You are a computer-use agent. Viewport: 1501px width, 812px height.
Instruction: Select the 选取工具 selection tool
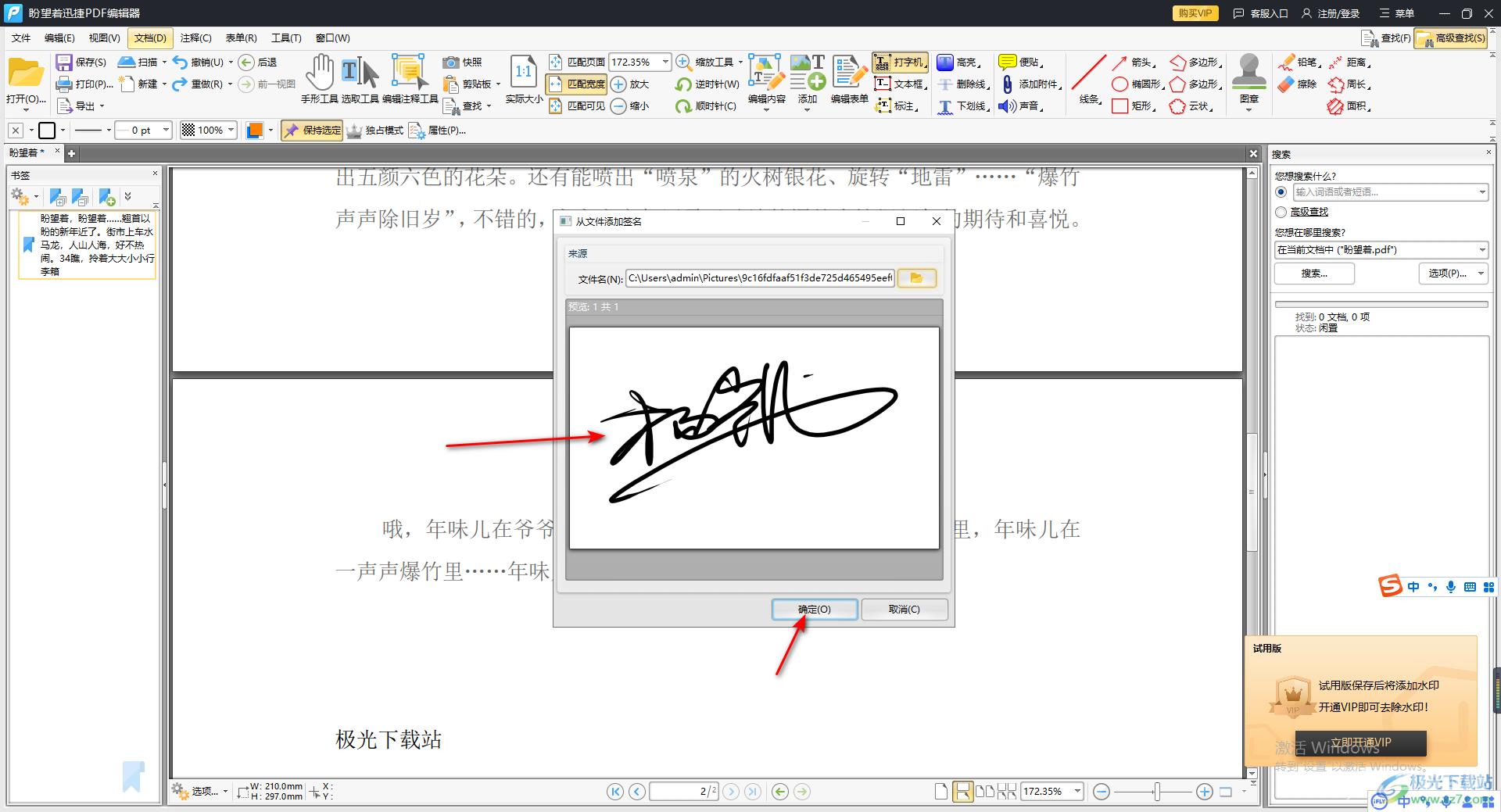pos(360,79)
